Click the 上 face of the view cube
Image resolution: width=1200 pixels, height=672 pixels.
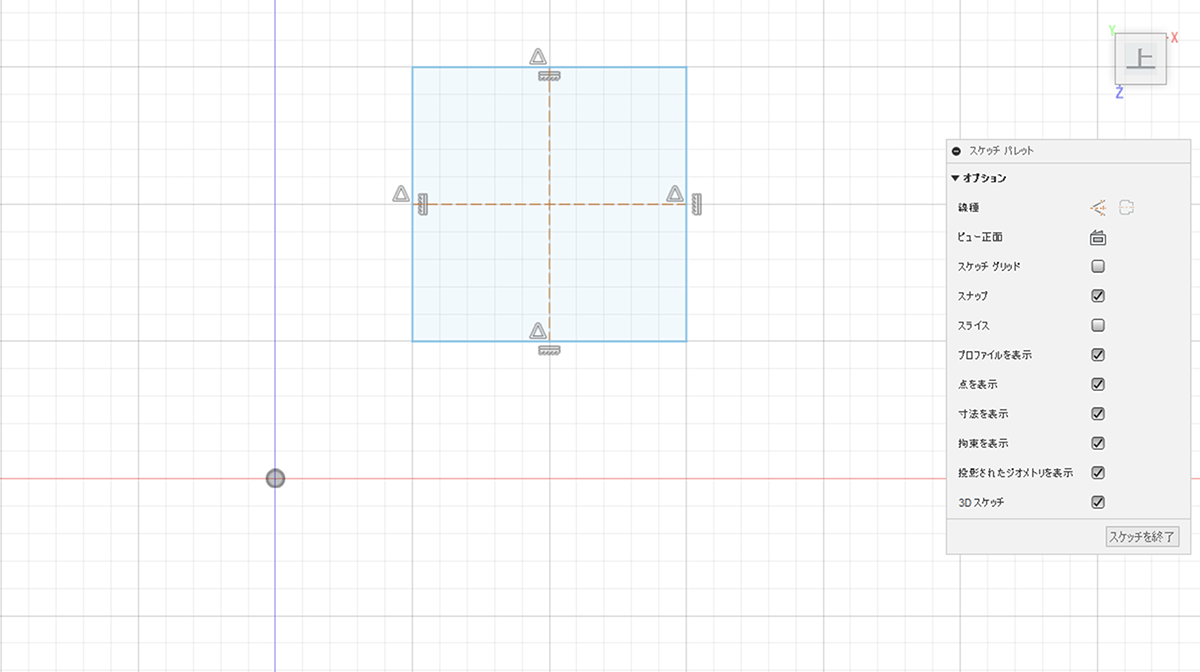click(1141, 59)
